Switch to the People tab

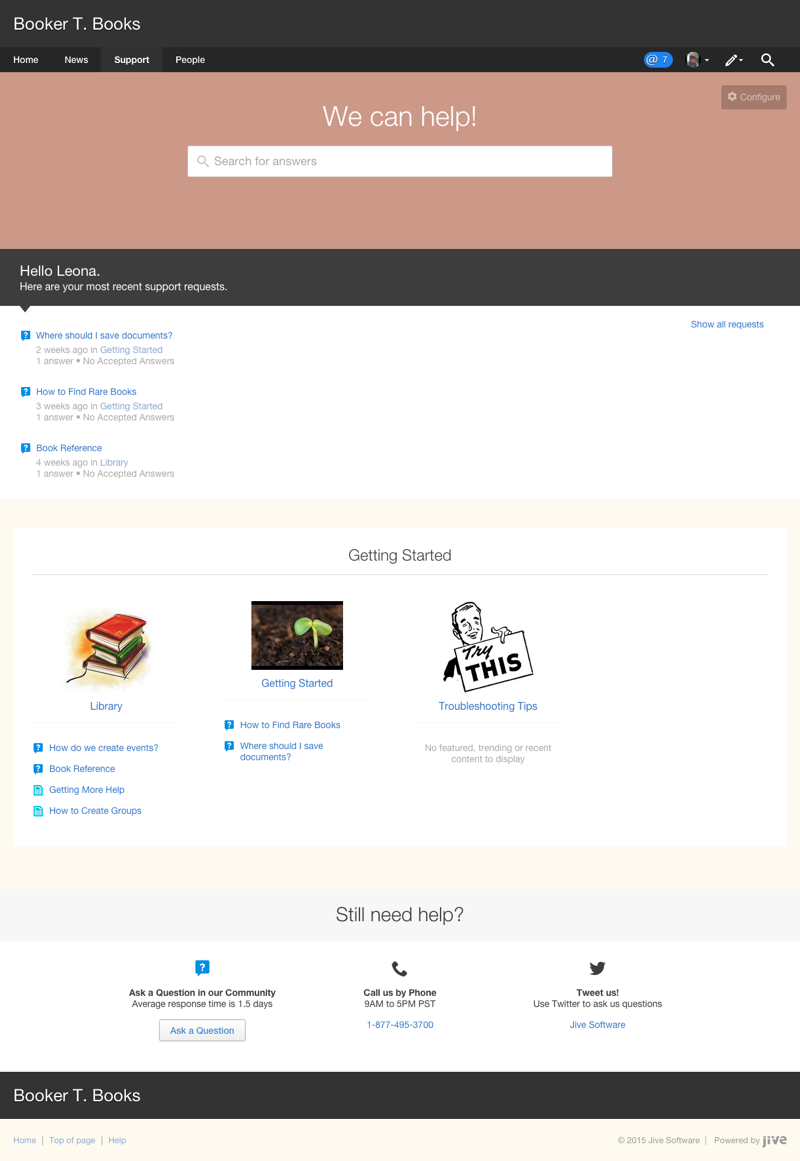pos(190,60)
